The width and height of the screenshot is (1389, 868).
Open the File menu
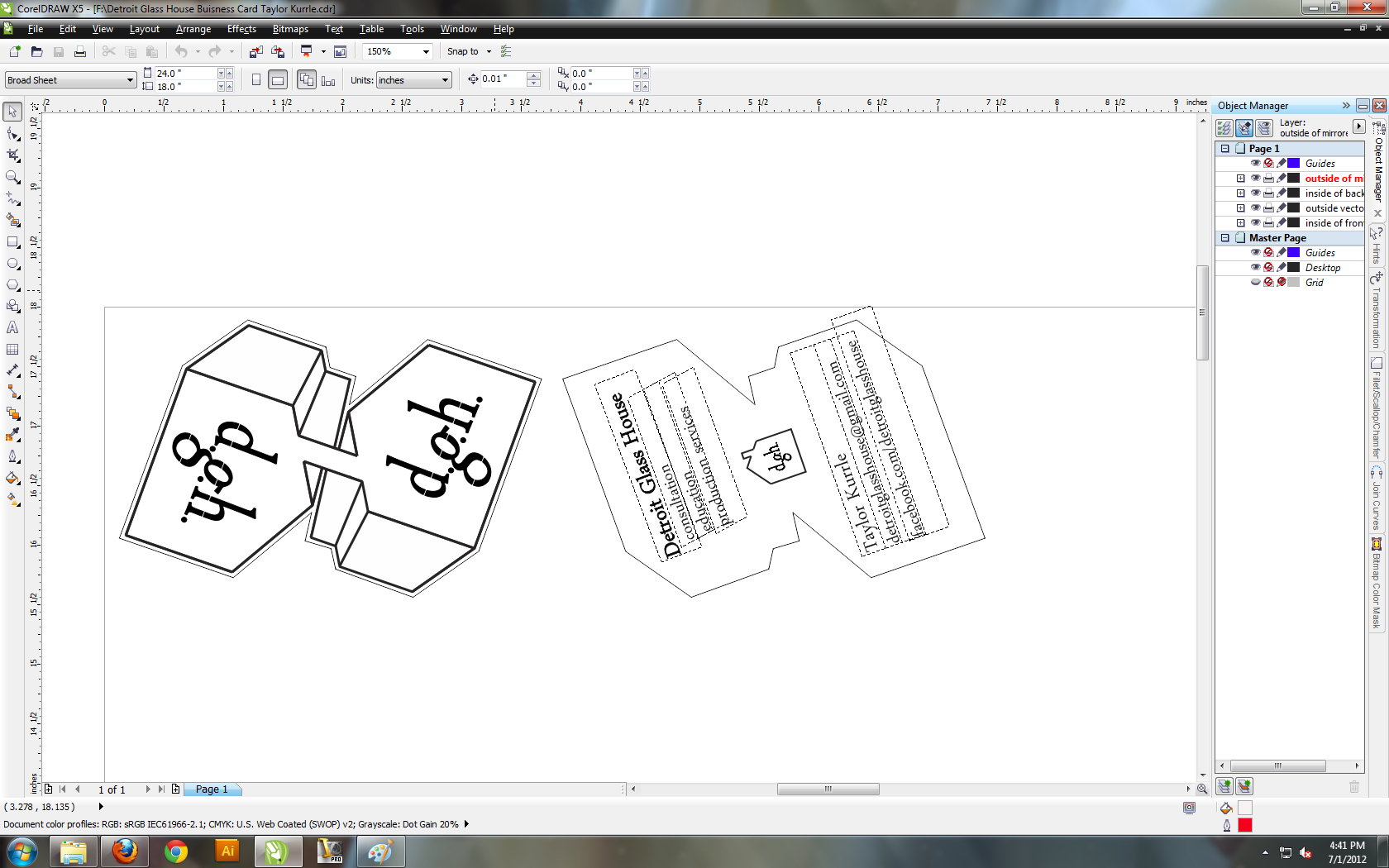click(36, 29)
